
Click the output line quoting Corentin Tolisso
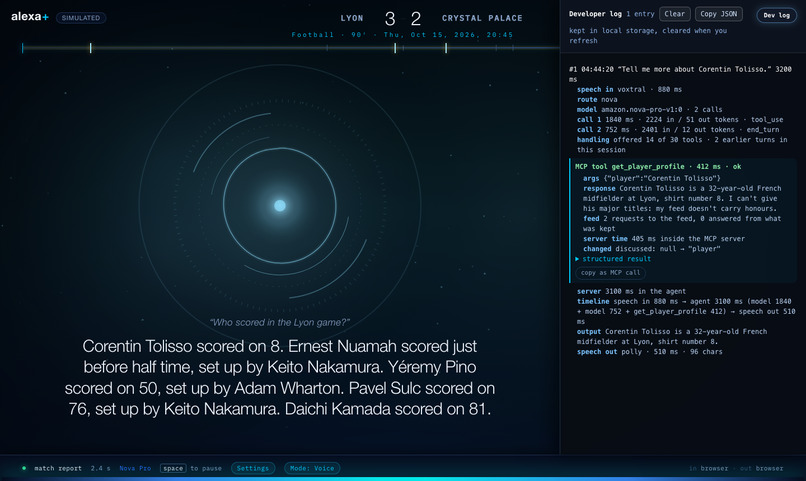672,337
